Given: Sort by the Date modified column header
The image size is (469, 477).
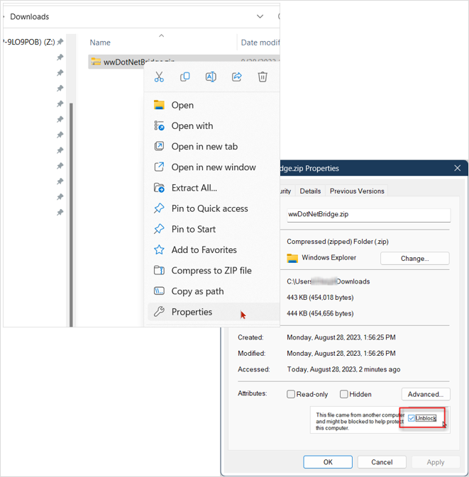Looking at the screenshot, I should 260,43.
